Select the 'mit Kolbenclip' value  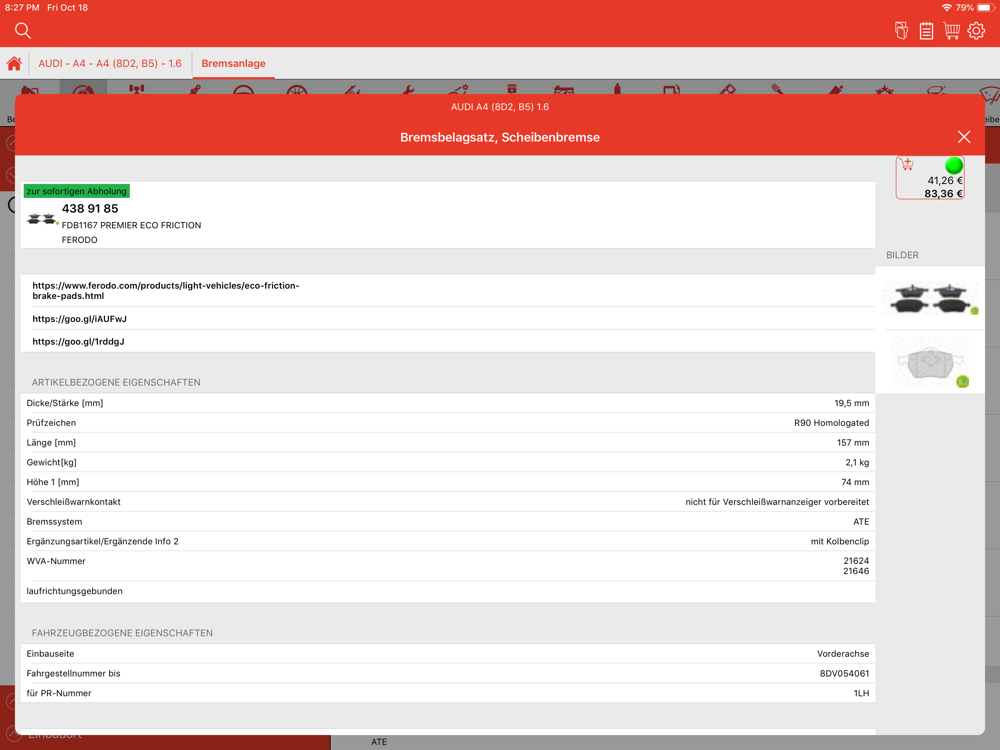pos(840,541)
